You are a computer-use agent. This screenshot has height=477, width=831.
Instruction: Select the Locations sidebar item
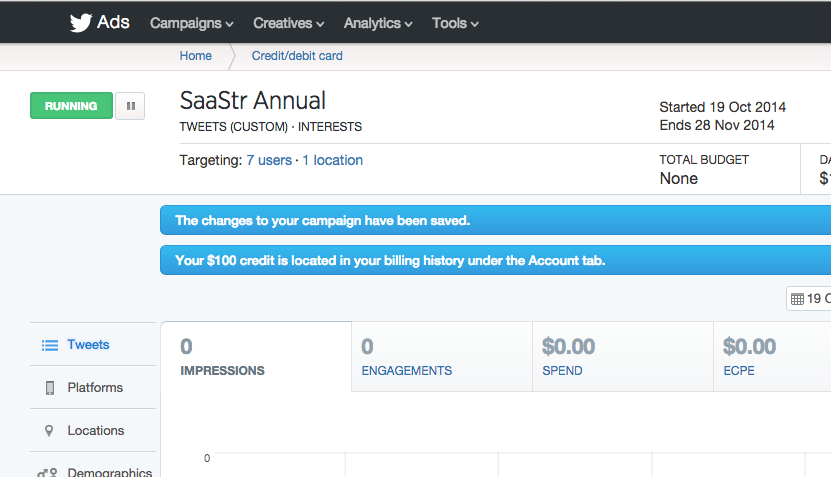(93, 430)
